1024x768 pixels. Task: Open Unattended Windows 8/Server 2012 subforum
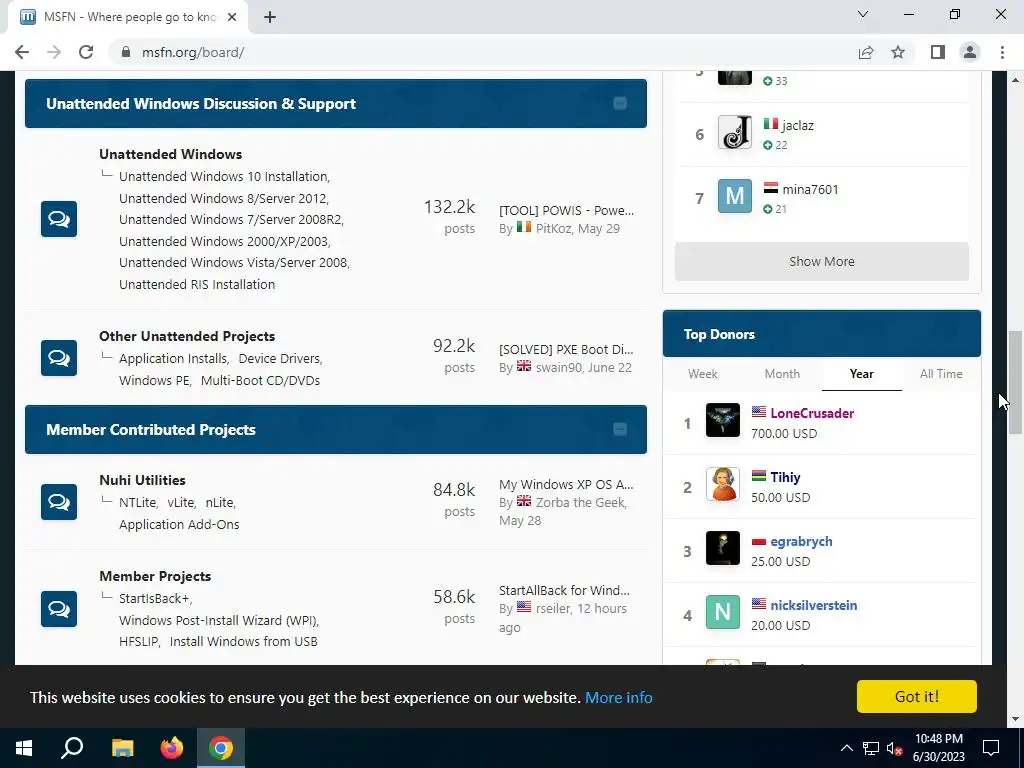(x=223, y=198)
